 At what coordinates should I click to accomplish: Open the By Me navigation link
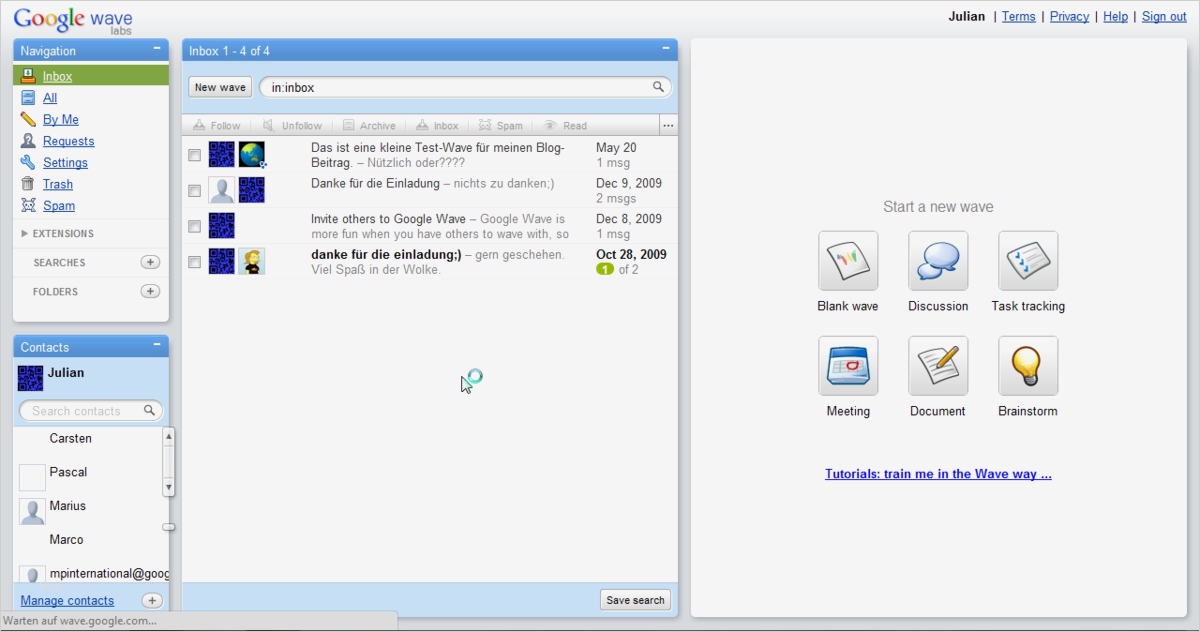[61, 119]
